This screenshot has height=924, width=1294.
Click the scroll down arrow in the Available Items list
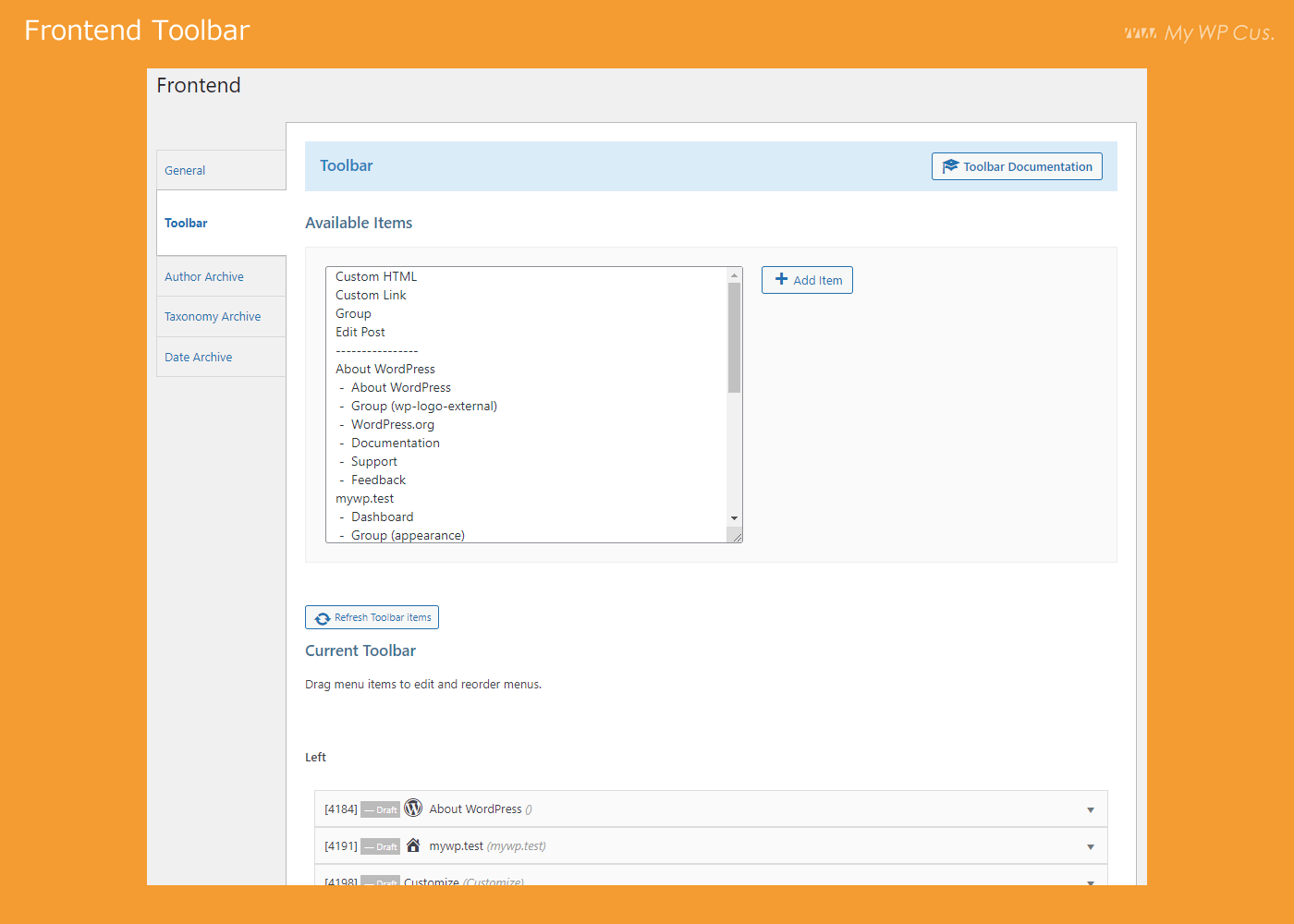(x=735, y=518)
